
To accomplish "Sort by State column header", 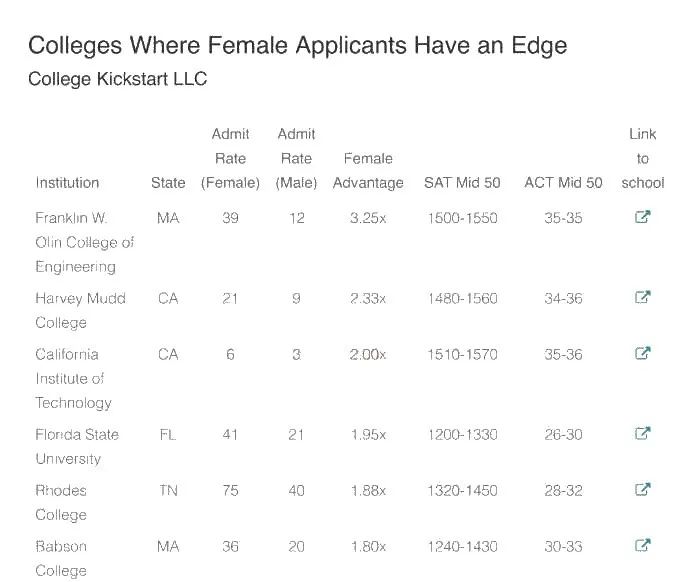I will coord(168,183).
